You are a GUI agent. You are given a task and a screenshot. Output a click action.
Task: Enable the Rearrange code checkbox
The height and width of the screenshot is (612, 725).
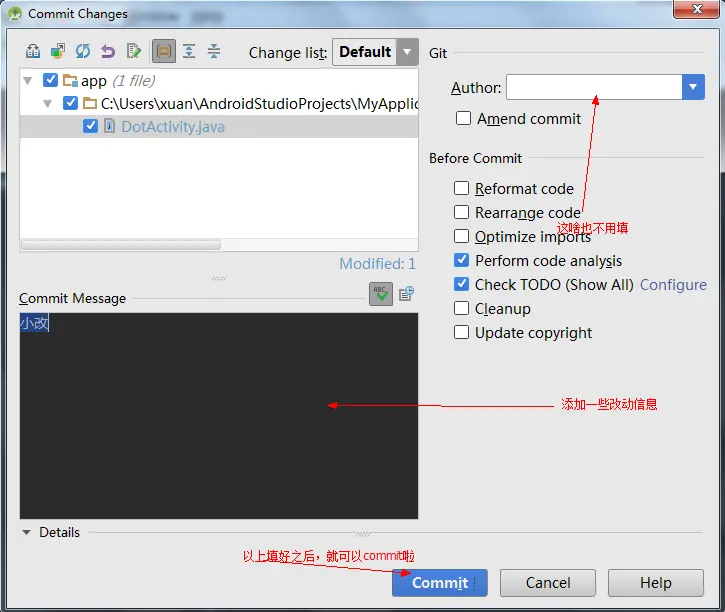point(461,212)
